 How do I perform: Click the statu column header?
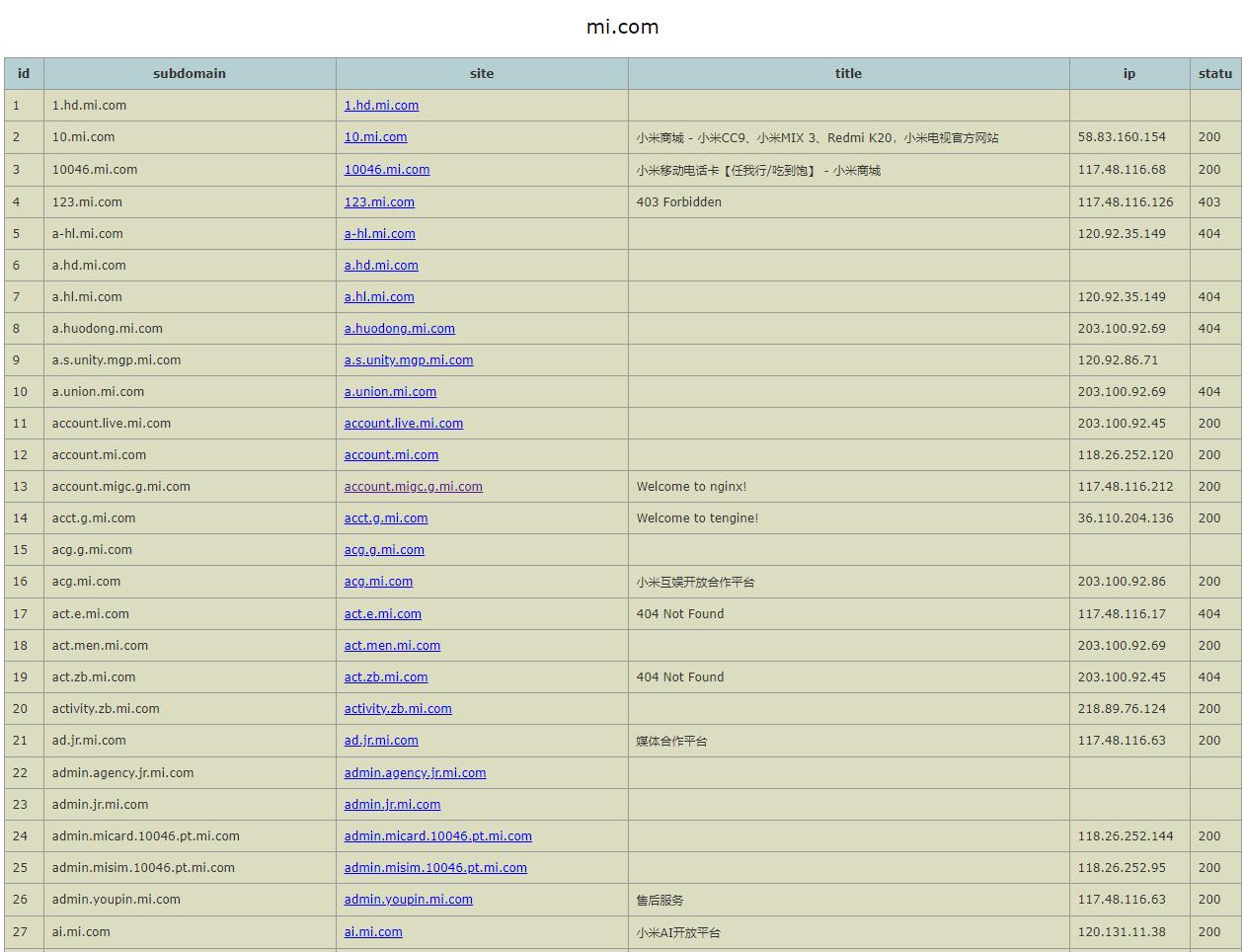pyautogui.click(x=1215, y=73)
